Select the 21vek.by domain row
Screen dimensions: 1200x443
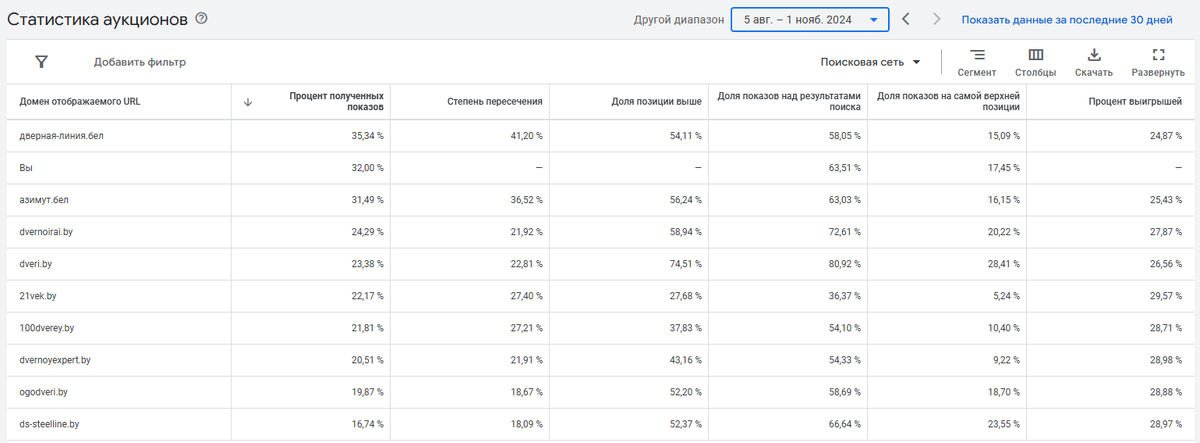point(38,296)
